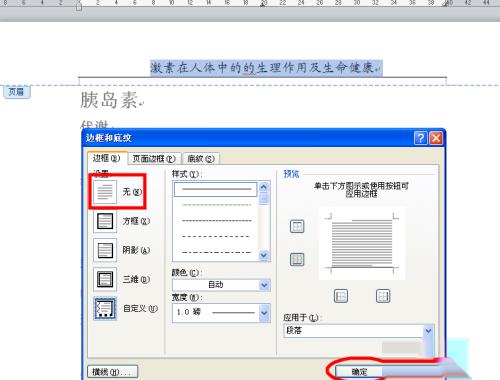Toggle the left border button below preview

click(x=341, y=296)
